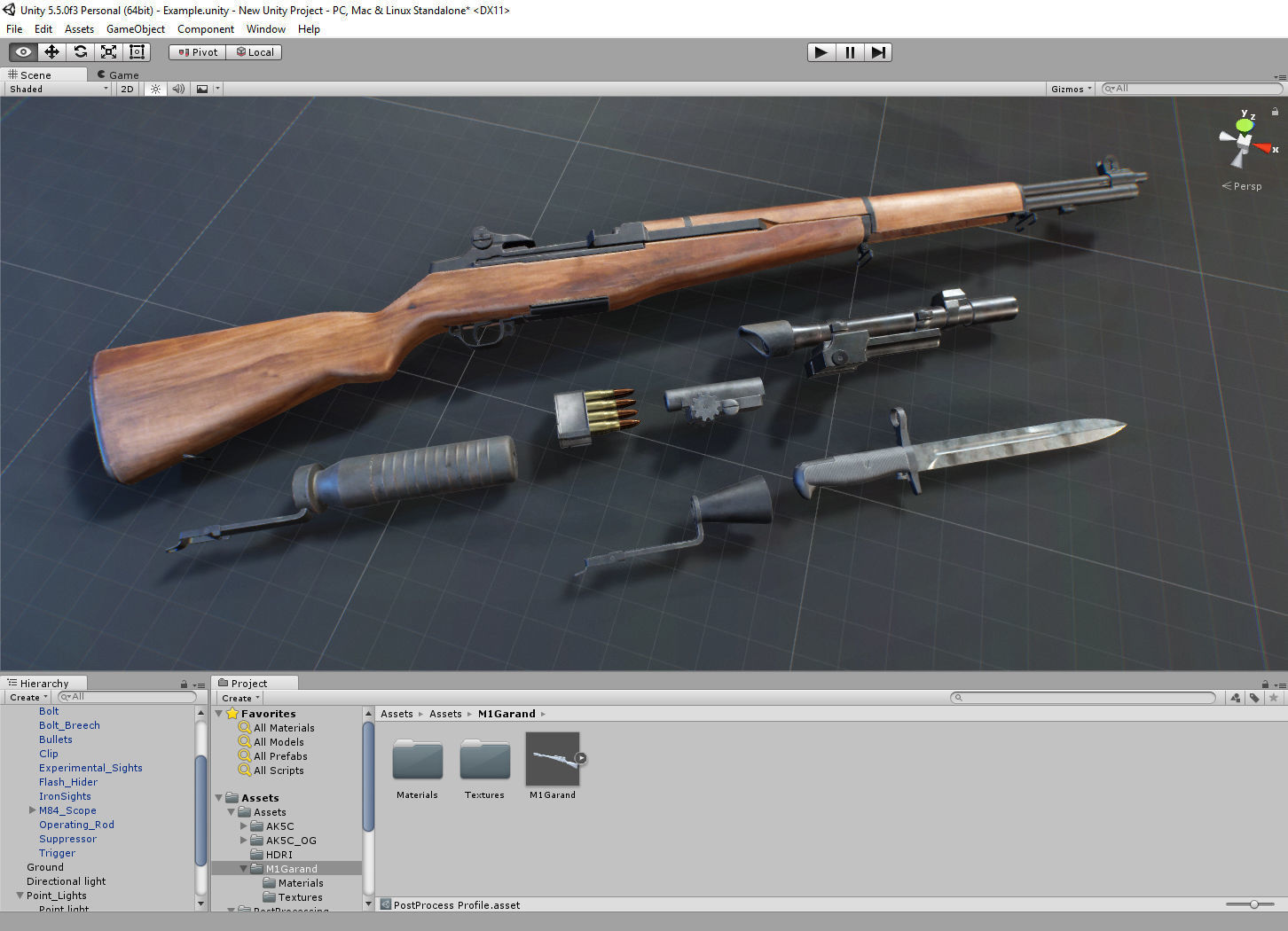Click the All Models search icon
1288x931 pixels.
[x=245, y=742]
